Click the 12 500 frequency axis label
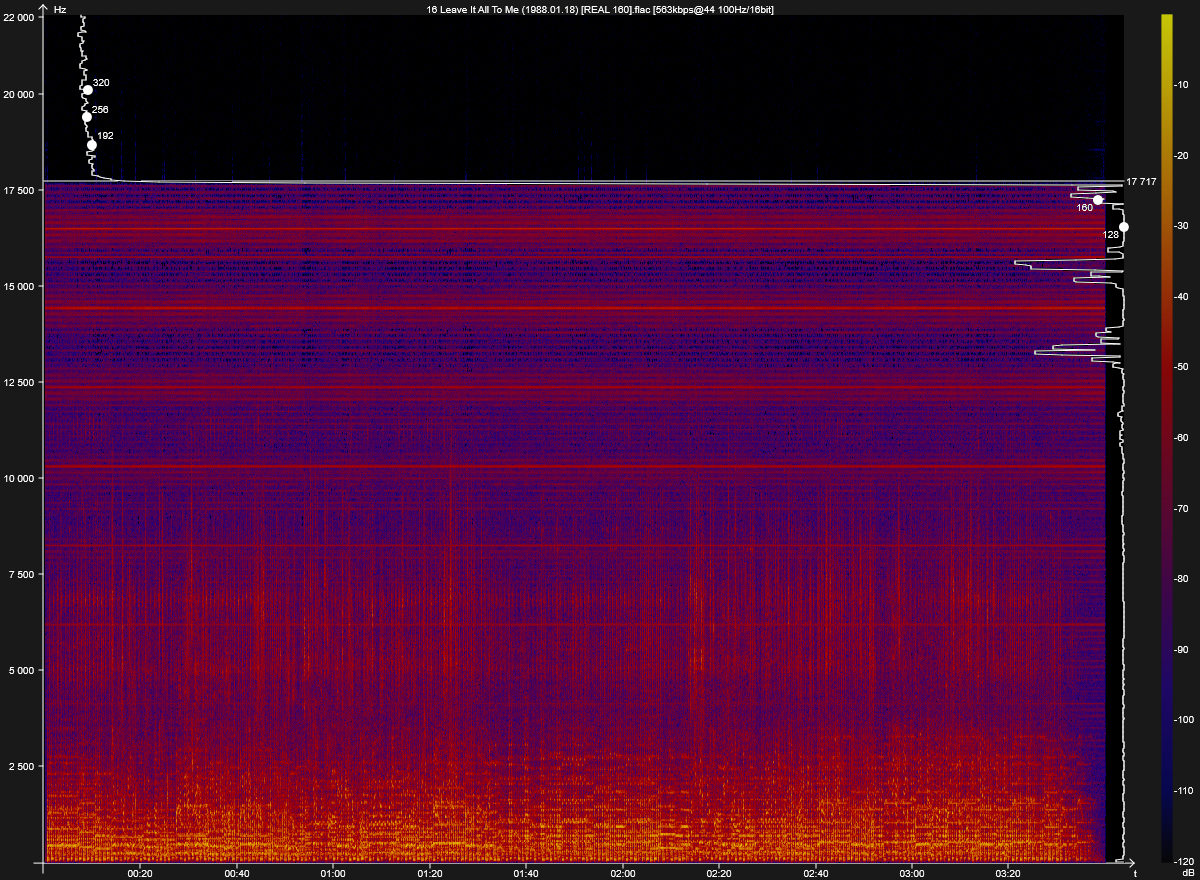 click(x=20, y=383)
